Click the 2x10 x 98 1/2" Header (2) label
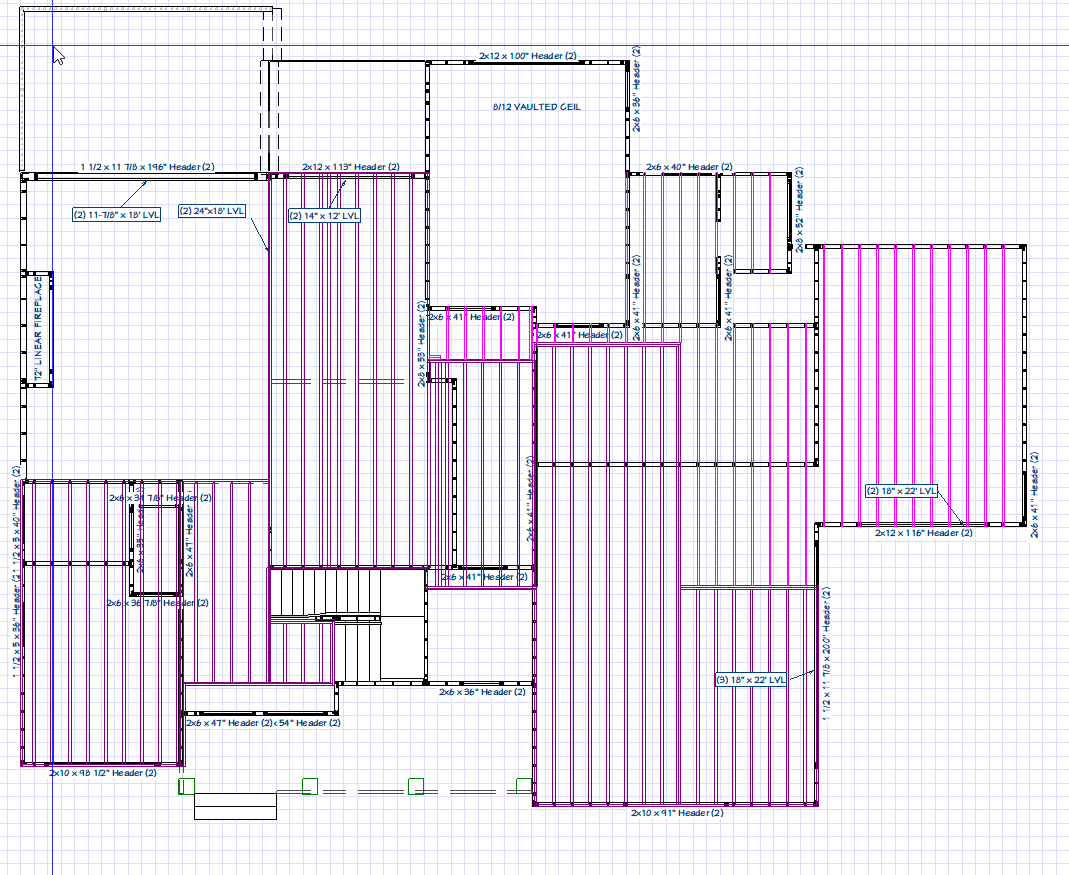This screenshot has height=875, width=1069. (x=103, y=773)
